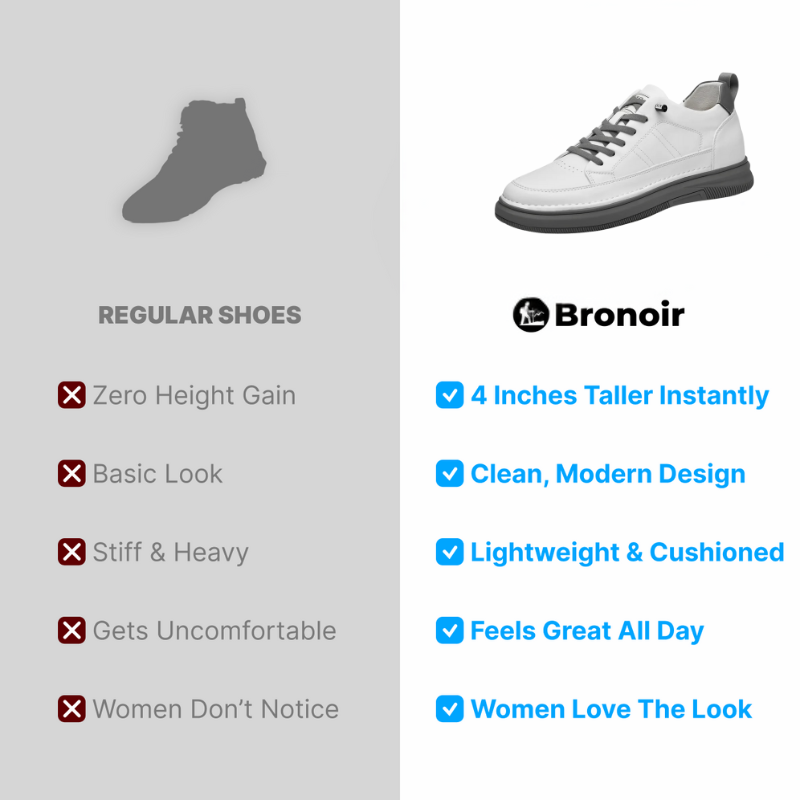Click the Bronoir brand name text
The width and height of the screenshot is (800, 800).
click(x=619, y=315)
